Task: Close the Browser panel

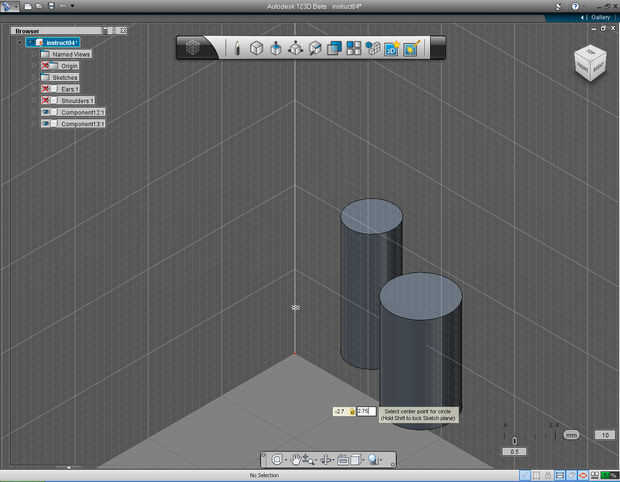Action: (123, 30)
